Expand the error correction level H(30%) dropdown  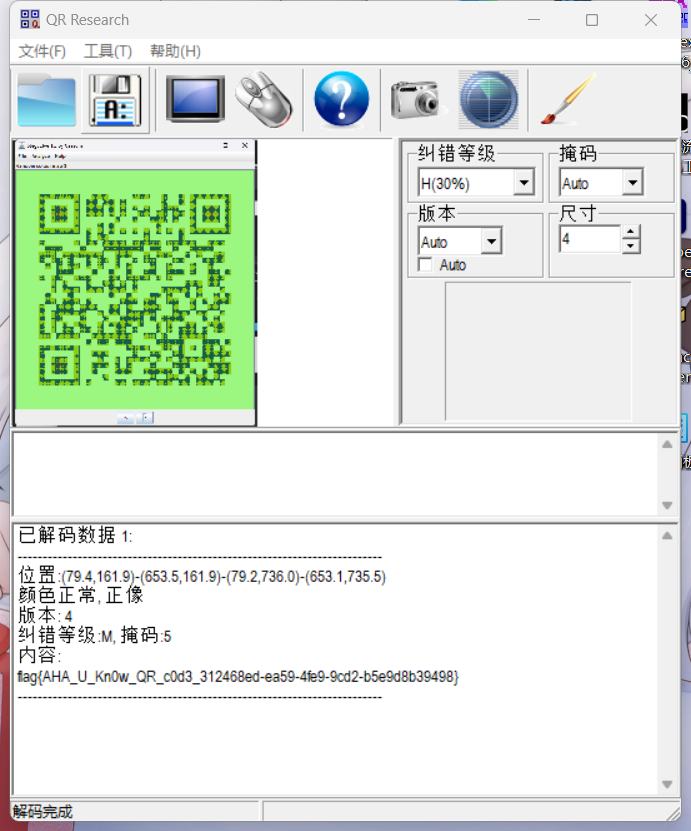point(523,184)
